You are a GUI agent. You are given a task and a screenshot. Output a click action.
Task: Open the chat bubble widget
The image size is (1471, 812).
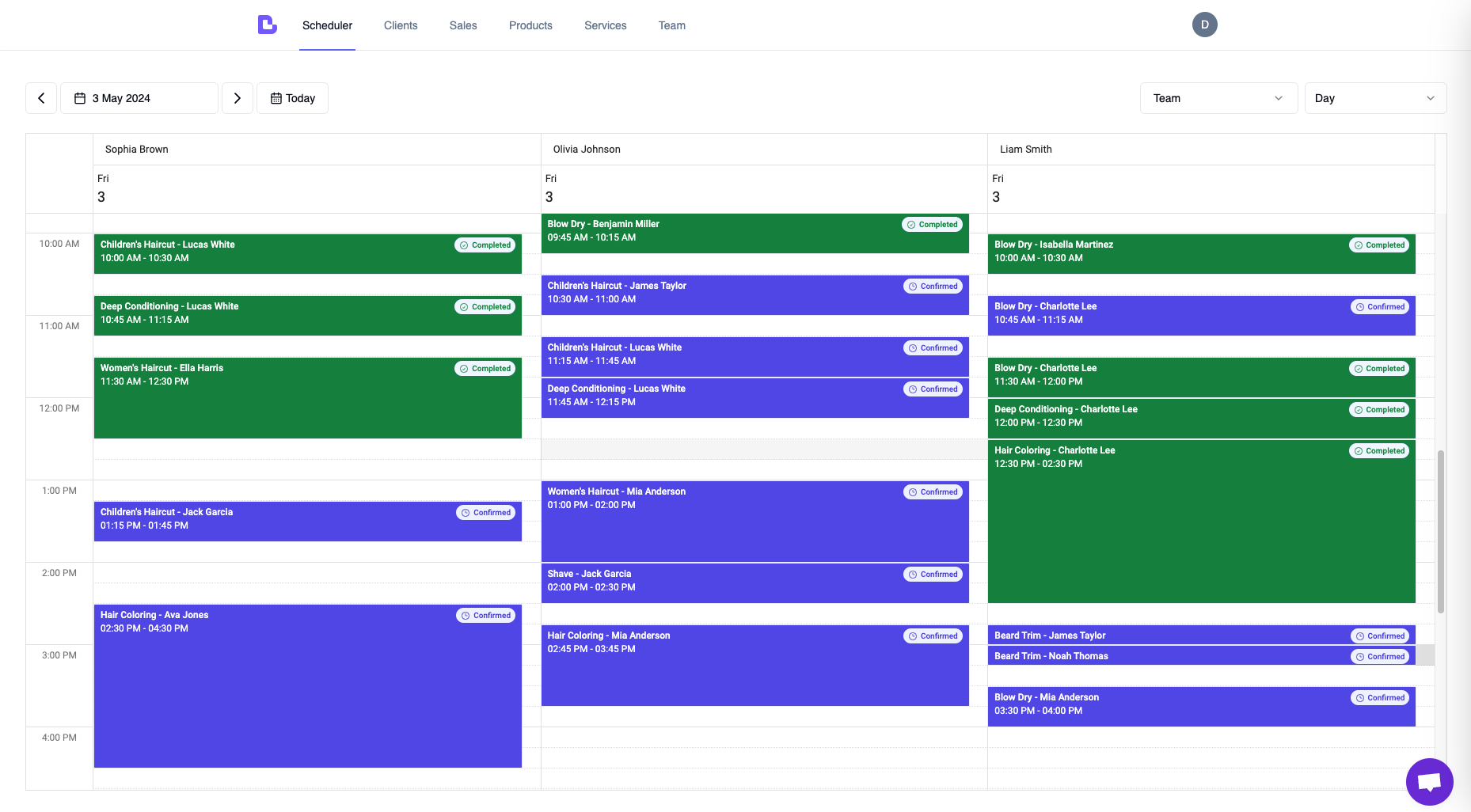tap(1430, 782)
